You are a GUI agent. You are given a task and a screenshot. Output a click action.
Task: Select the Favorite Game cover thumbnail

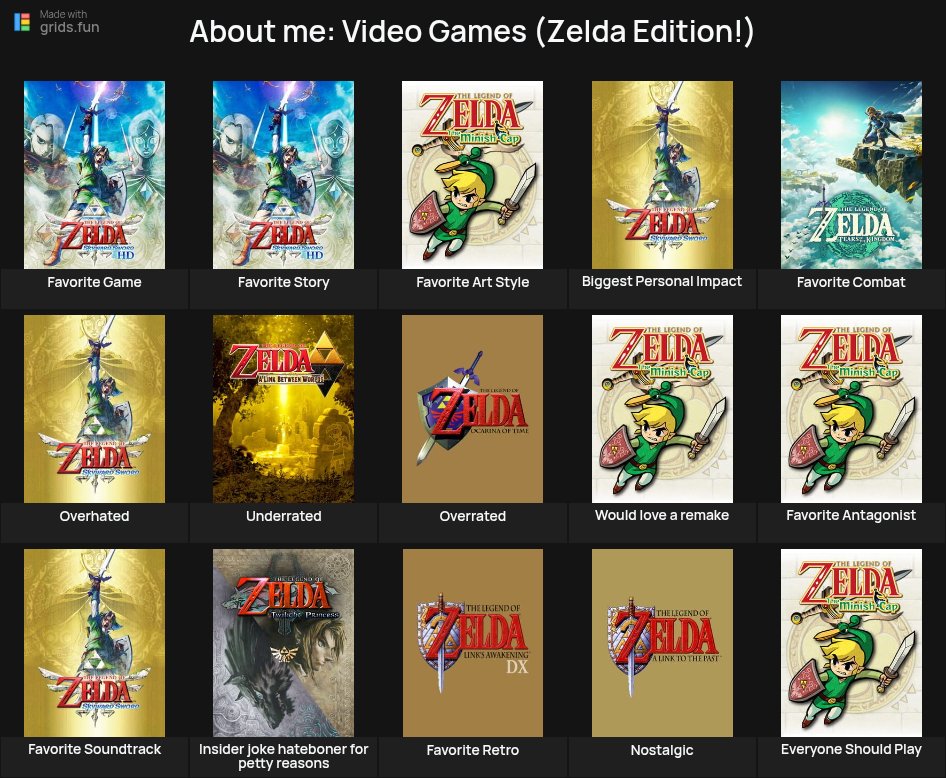(x=94, y=175)
